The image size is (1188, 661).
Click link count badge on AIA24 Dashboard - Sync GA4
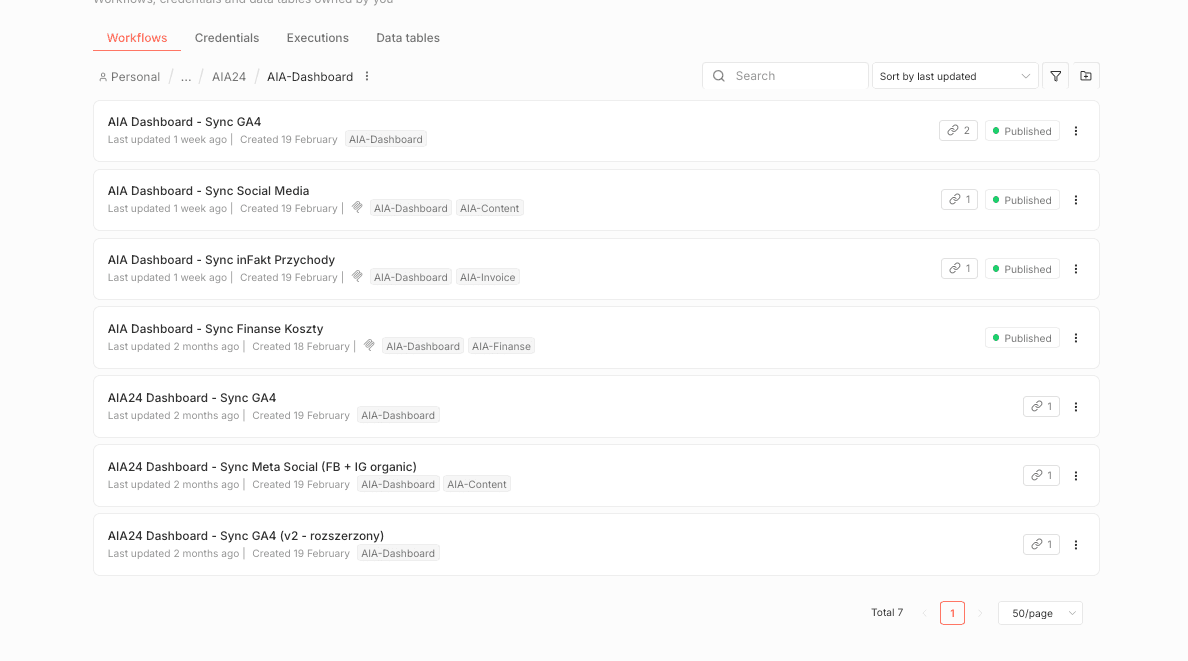click(x=1041, y=406)
